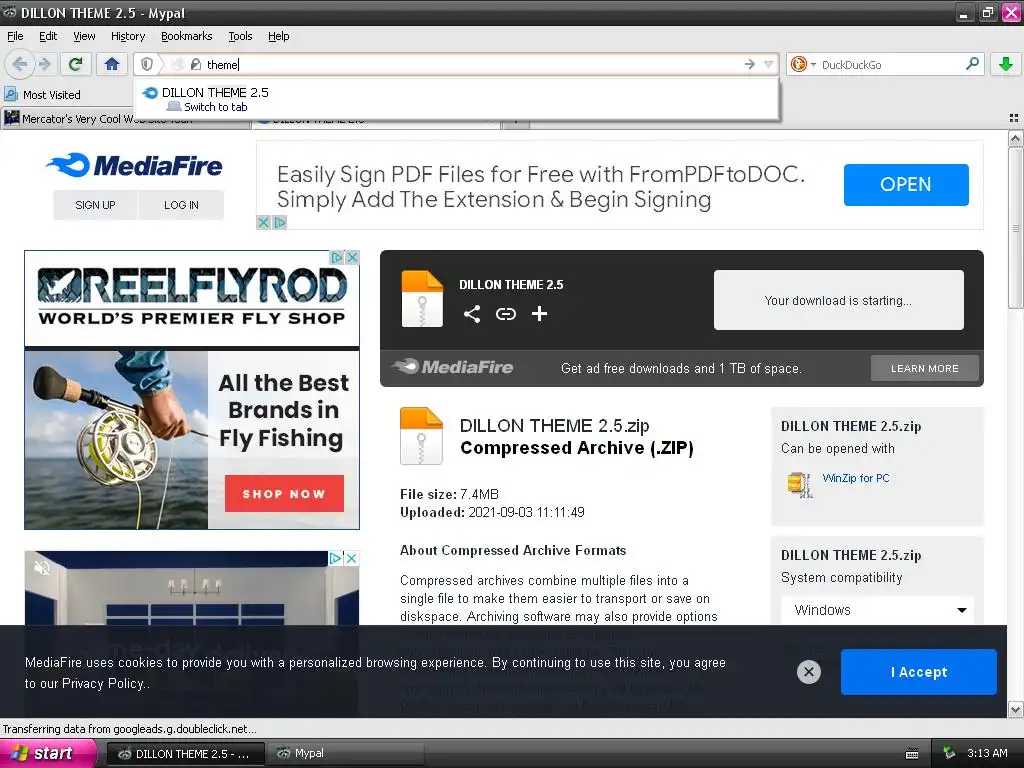Screen dimensions: 1024x768
Task: Open AdChoices icon under banner ad
Action: point(280,223)
